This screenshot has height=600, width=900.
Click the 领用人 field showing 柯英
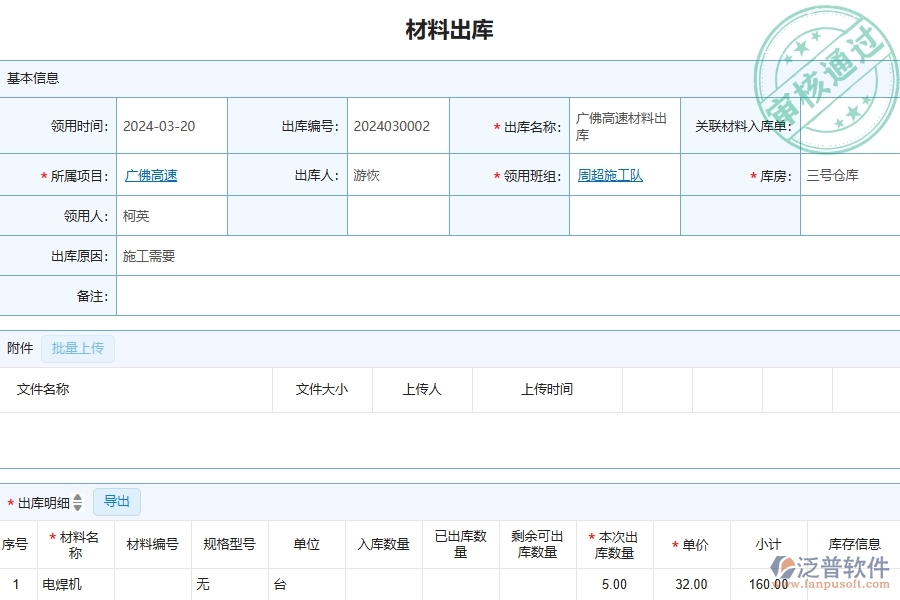click(x=170, y=214)
